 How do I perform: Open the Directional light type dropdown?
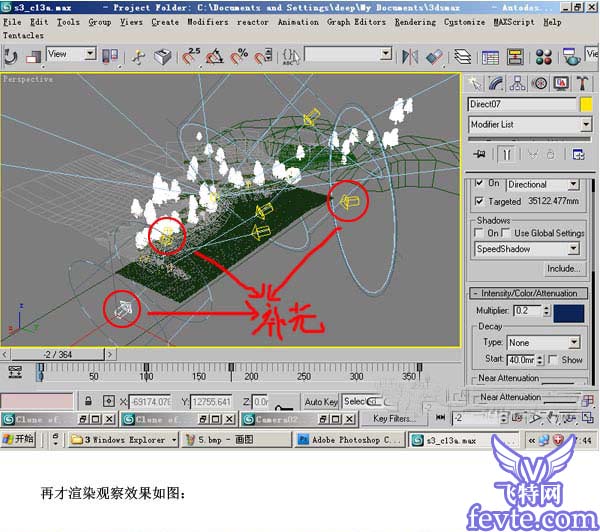click(543, 184)
